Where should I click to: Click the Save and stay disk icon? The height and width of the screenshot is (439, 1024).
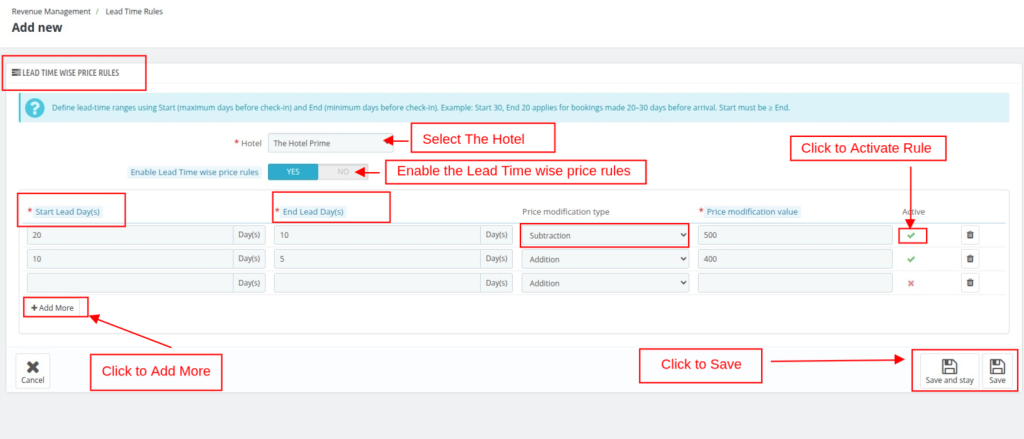point(949,367)
